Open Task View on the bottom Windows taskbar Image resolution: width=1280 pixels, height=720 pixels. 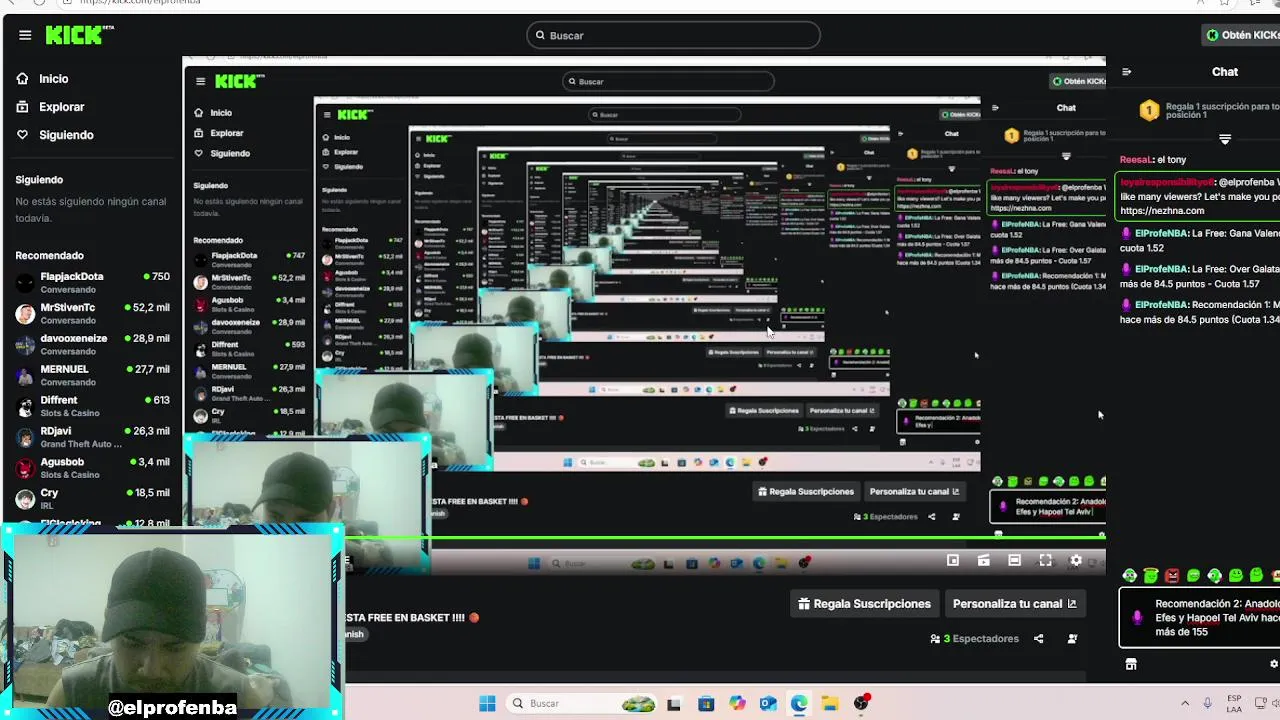674,704
